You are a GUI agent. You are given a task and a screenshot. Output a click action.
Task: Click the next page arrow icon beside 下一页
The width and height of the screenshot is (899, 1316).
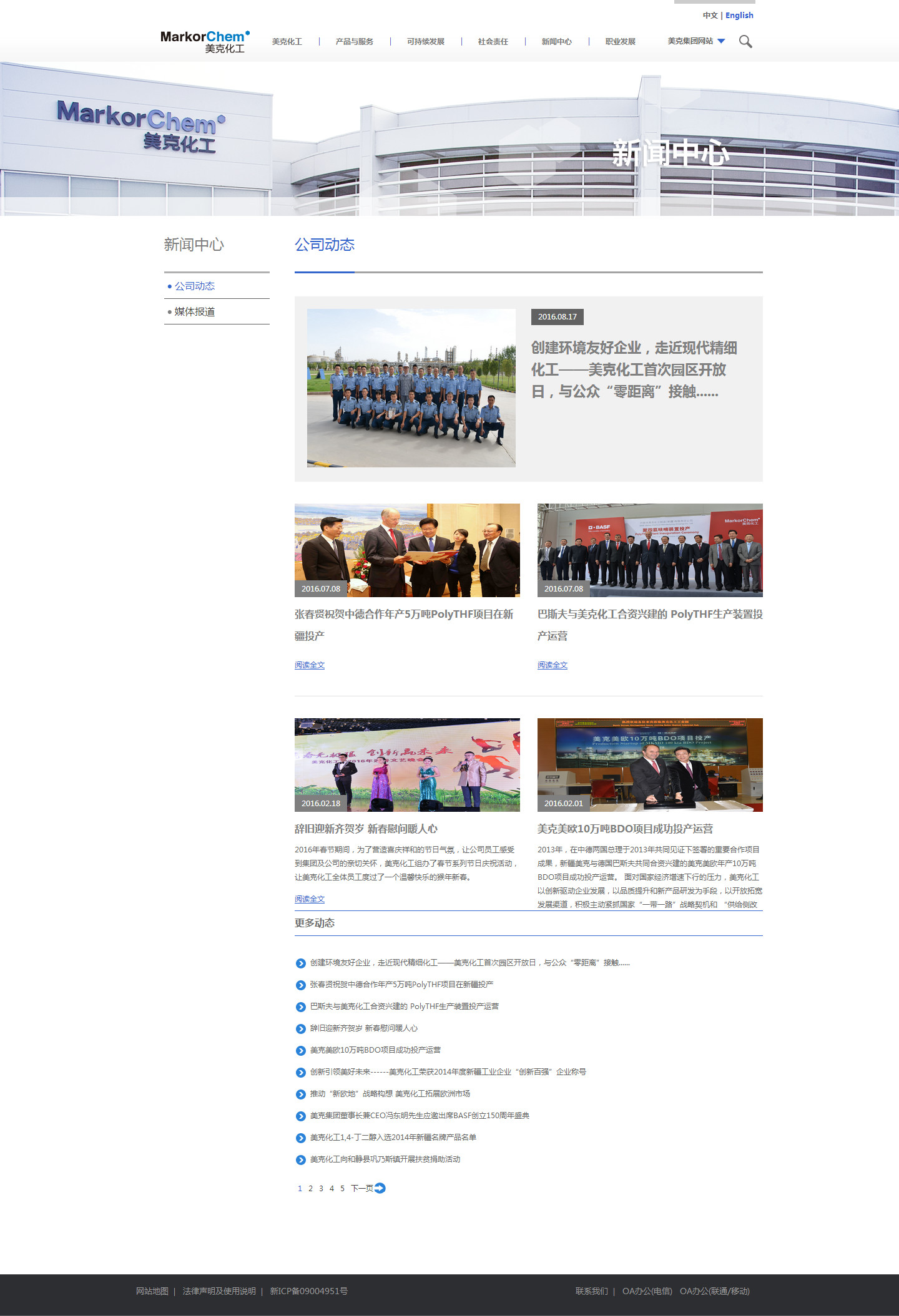[x=380, y=1188]
